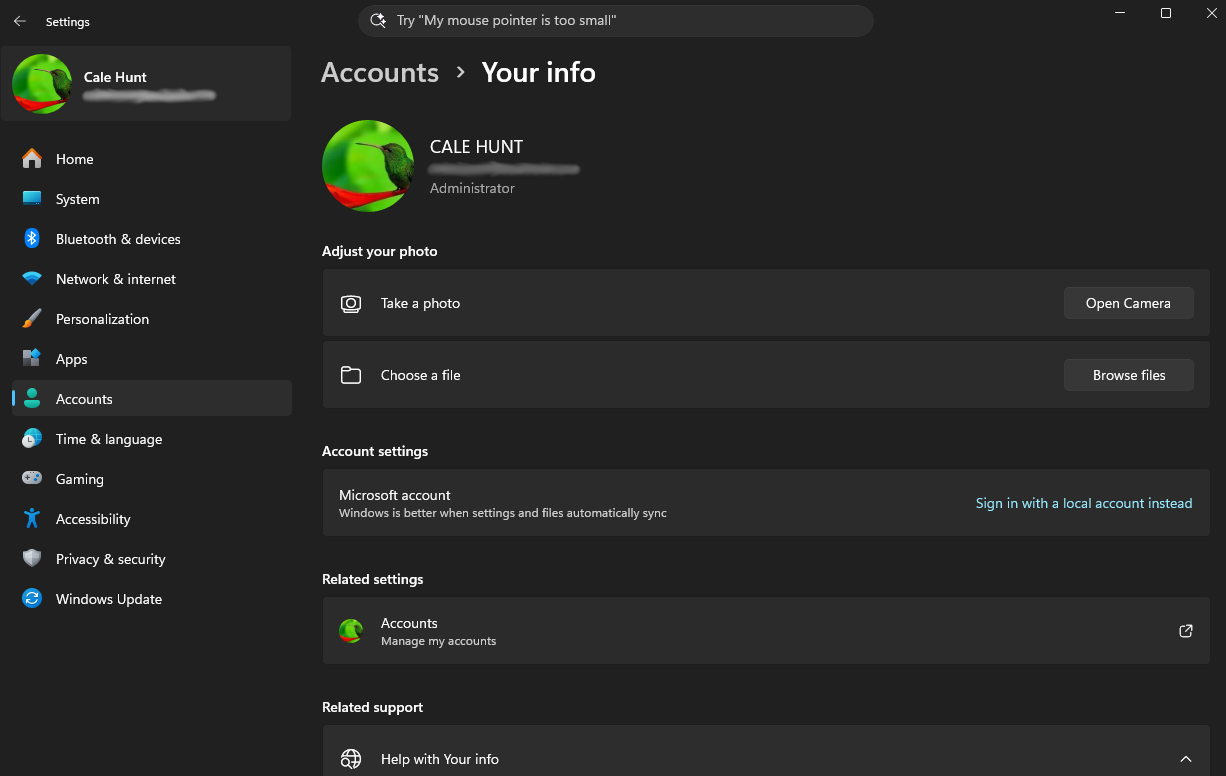Image resolution: width=1226 pixels, height=776 pixels.
Task: Click the Microsoft account row
Action: pos(766,503)
